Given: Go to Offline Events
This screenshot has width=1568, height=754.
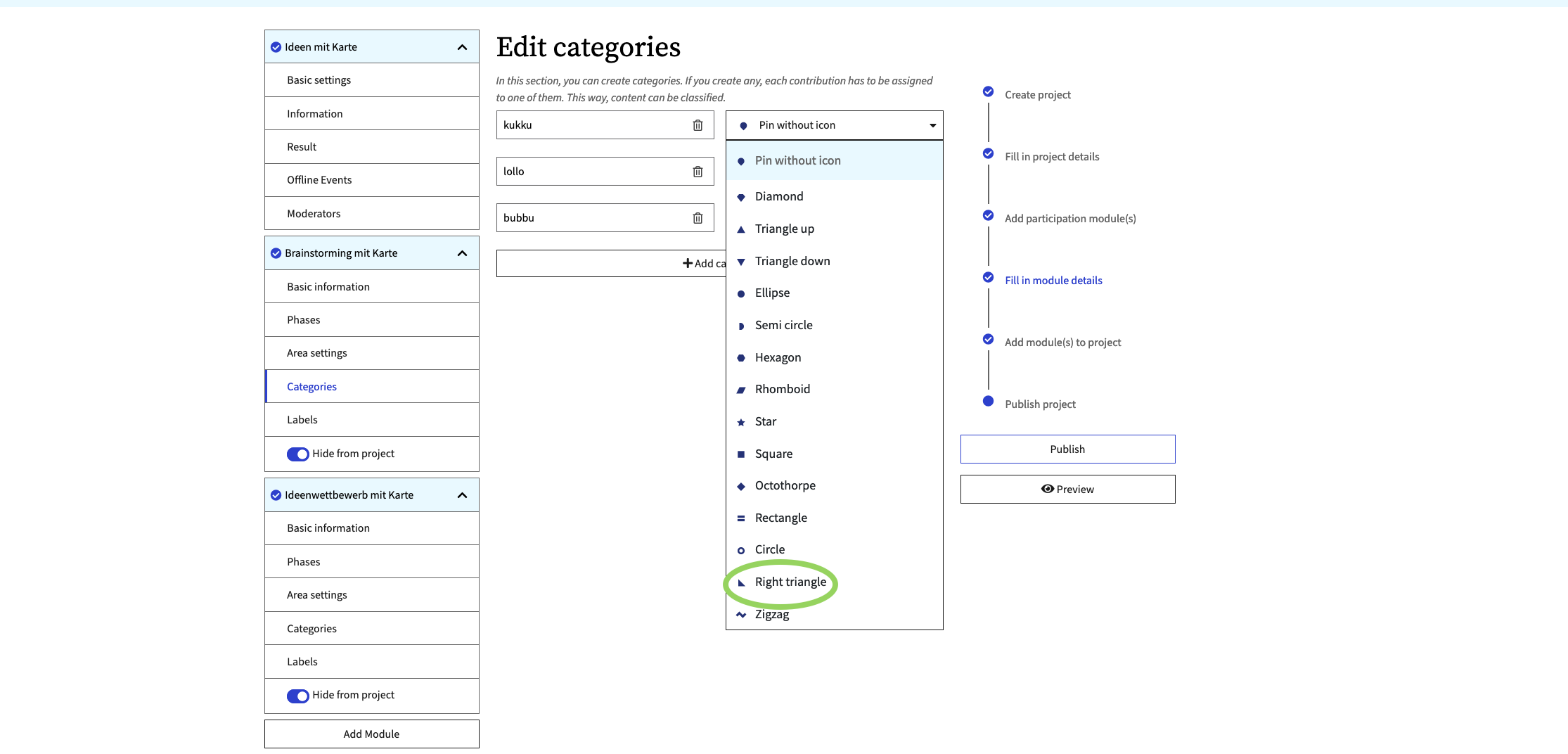Looking at the screenshot, I should 372,180.
